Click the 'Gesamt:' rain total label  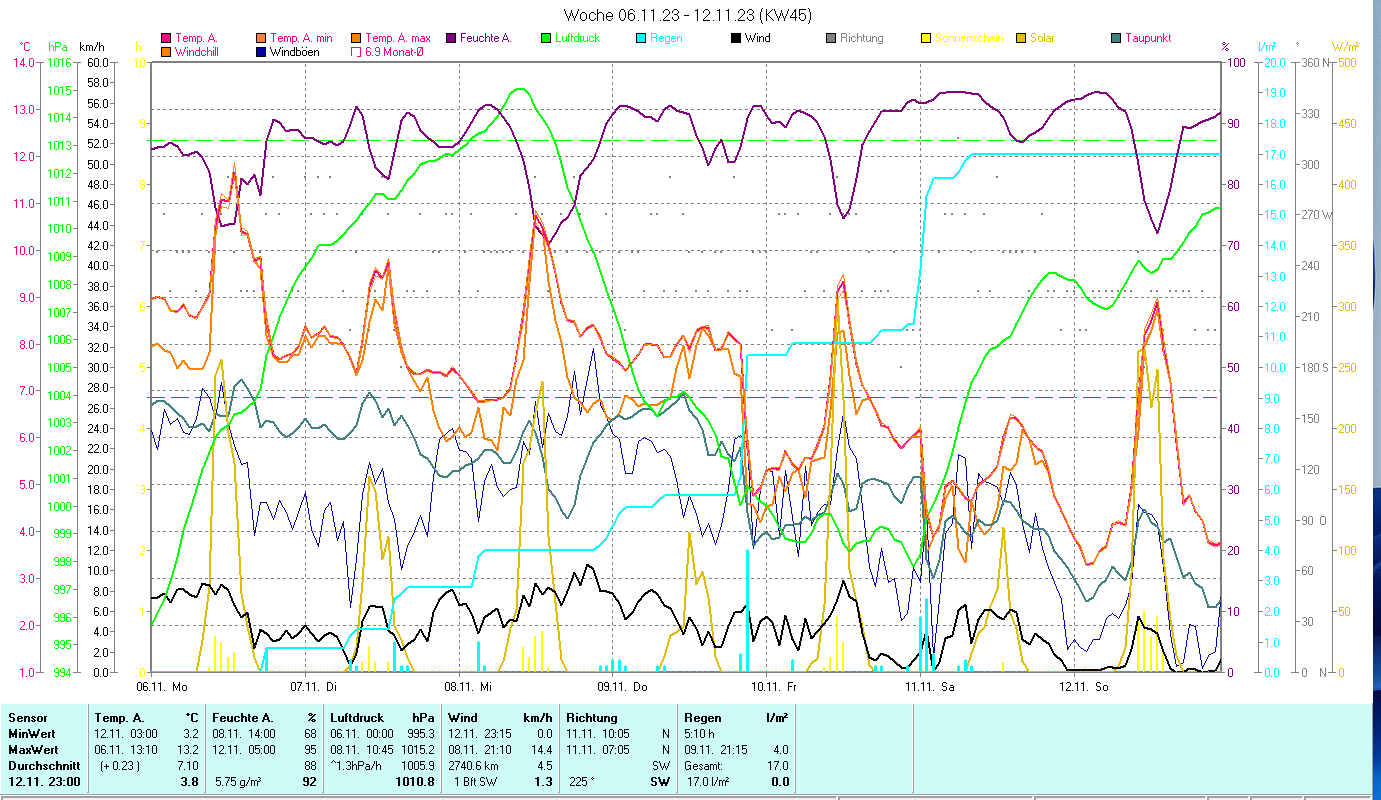coord(704,765)
